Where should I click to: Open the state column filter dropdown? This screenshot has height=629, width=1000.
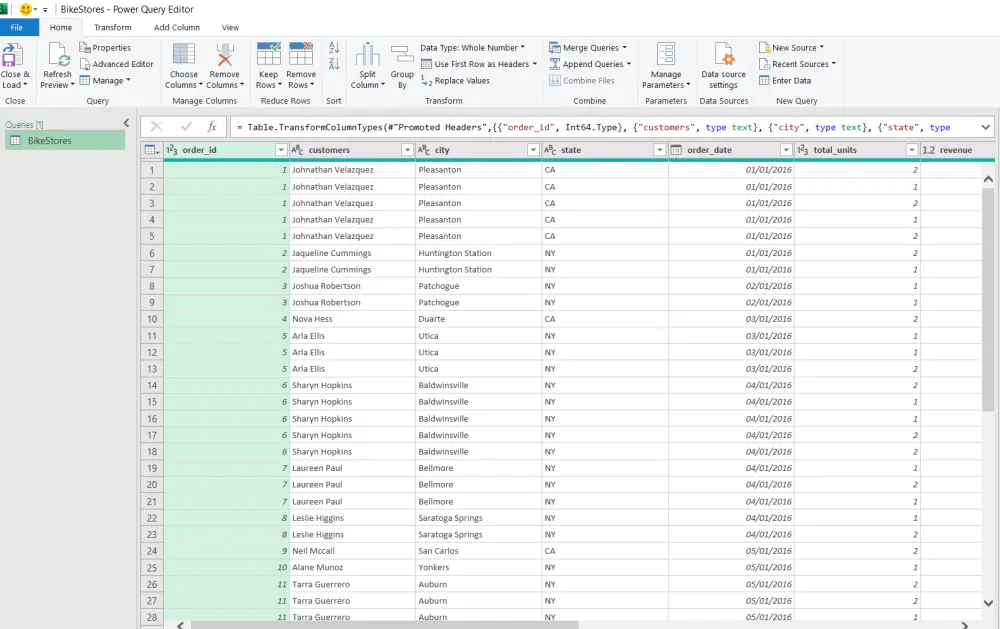coord(660,150)
